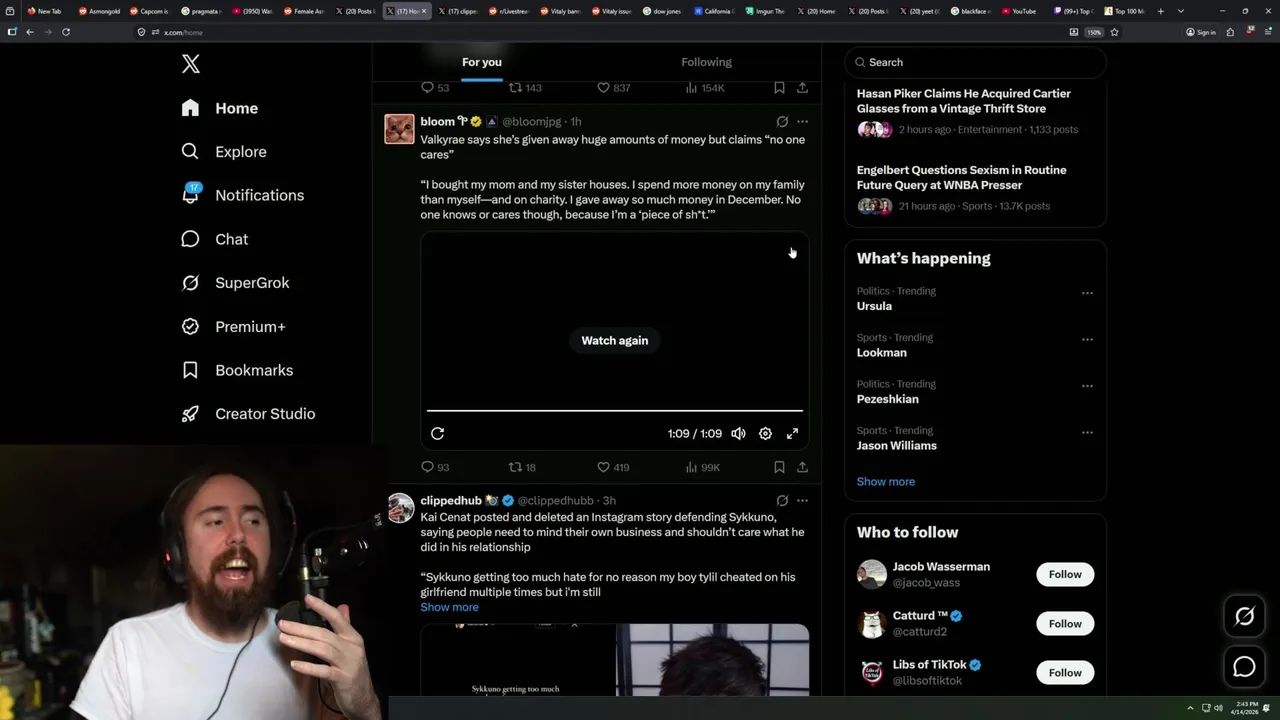This screenshot has height=720, width=1280.
Task: View analytics for bloom's post 99K
Action: tap(703, 467)
